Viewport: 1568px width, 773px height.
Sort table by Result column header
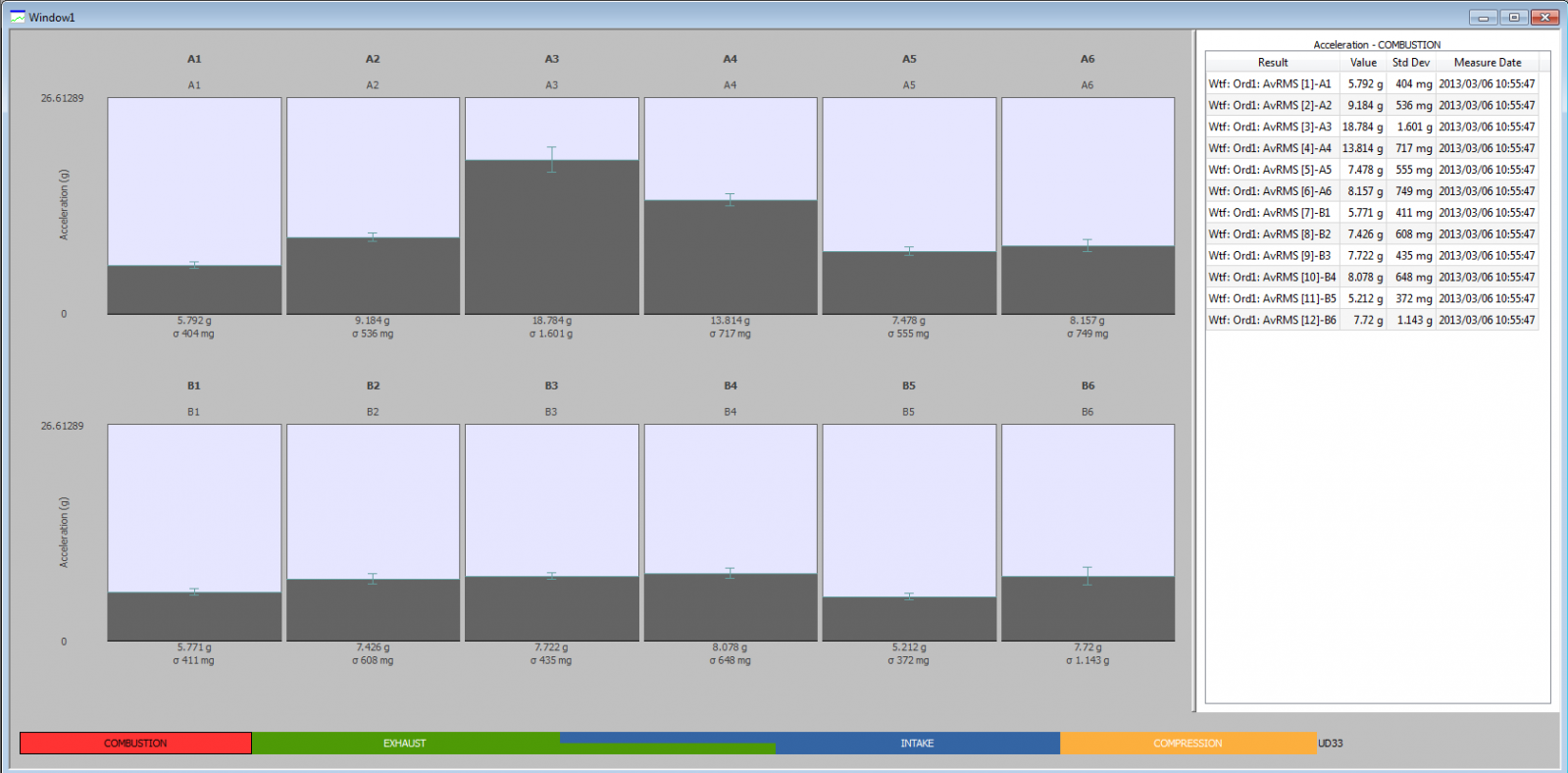point(1273,62)
